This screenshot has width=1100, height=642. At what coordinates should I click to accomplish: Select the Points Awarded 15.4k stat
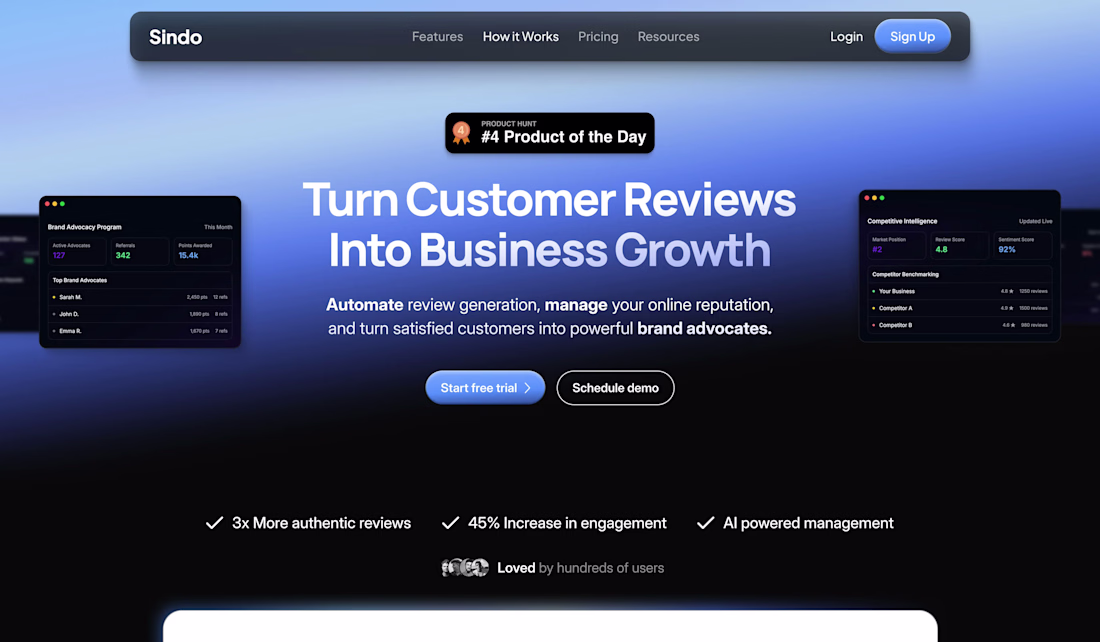(203, 251)
